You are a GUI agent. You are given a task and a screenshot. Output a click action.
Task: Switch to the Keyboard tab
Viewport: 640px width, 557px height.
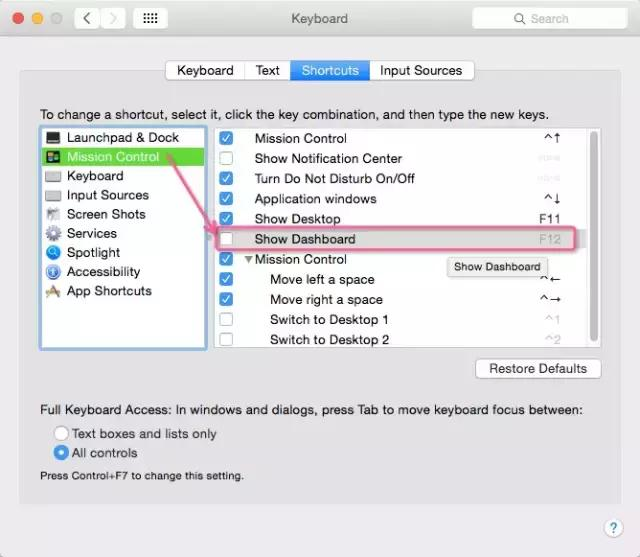pos(205,71)
